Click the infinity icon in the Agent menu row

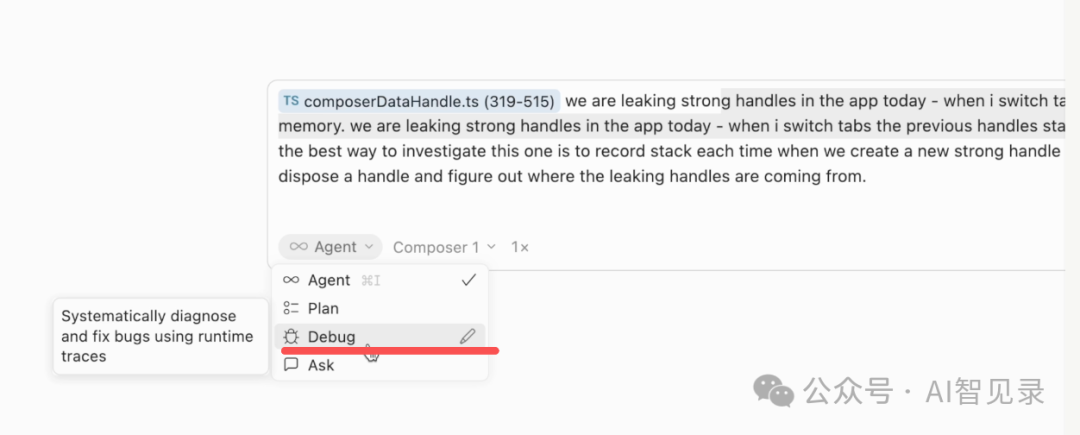pos(291,280)
